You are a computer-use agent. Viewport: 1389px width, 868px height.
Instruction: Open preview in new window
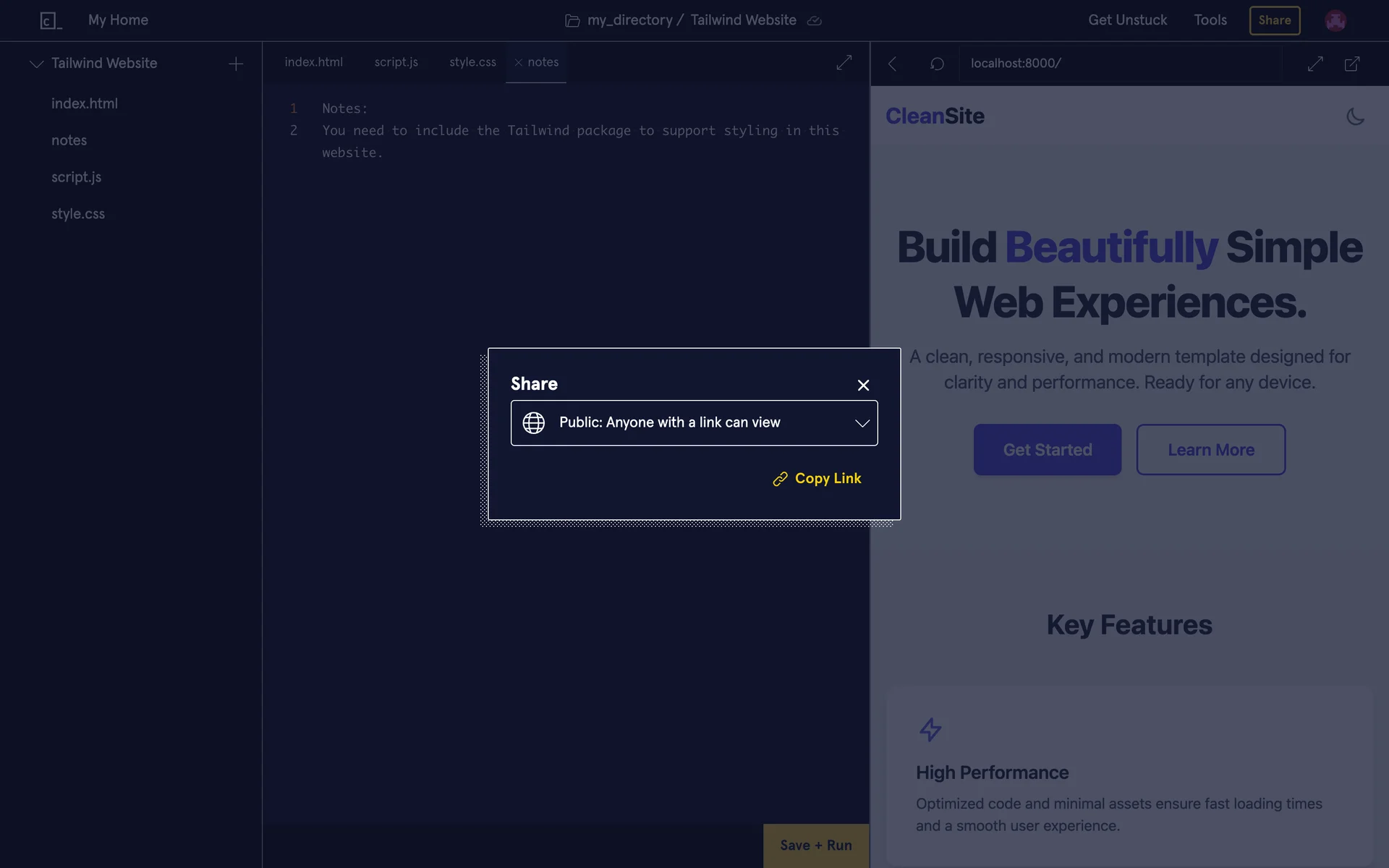(1351, 64)
